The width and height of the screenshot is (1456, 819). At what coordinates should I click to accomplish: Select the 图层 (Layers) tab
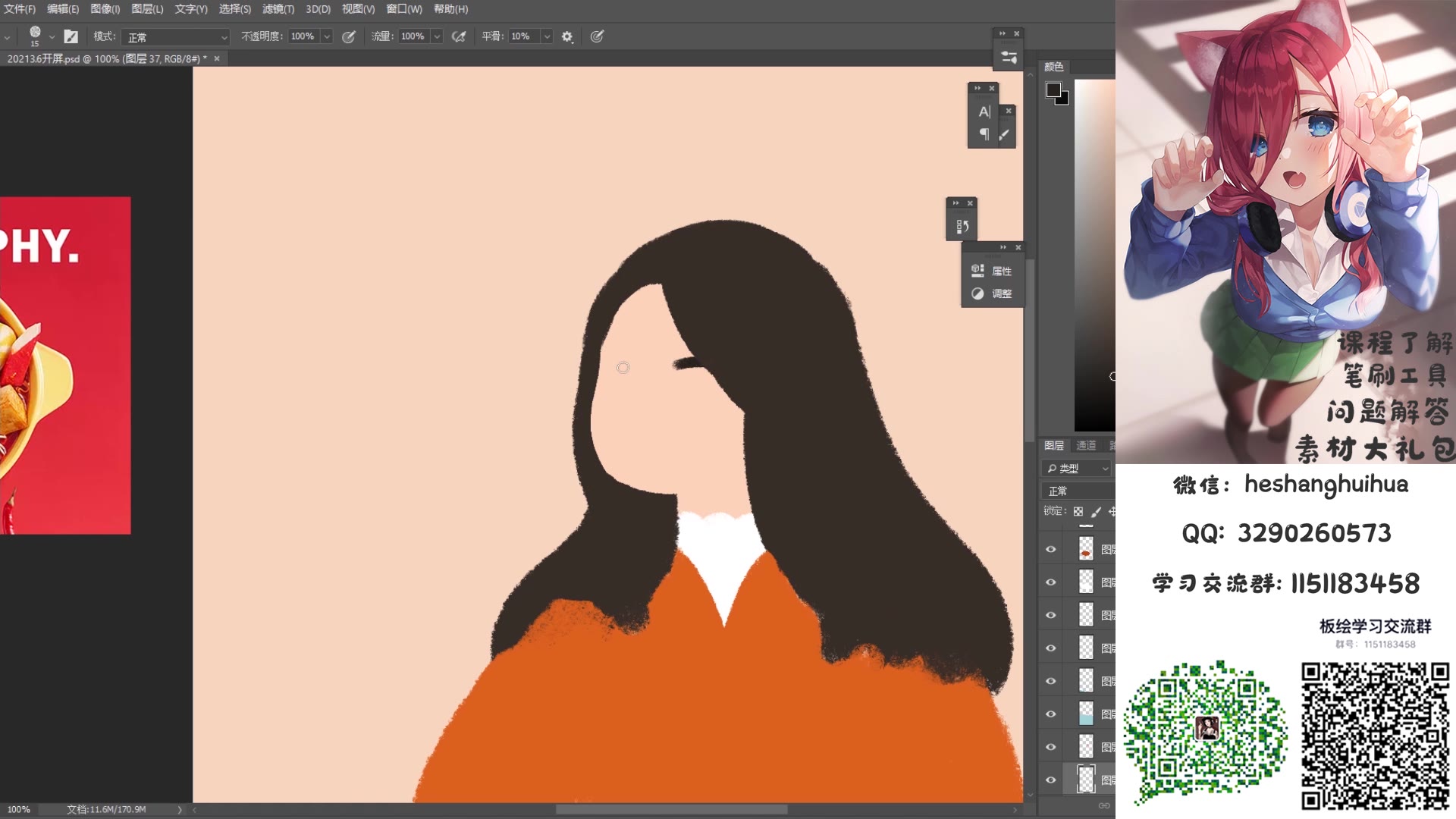pyautogui.click(x=1054, y=445)
